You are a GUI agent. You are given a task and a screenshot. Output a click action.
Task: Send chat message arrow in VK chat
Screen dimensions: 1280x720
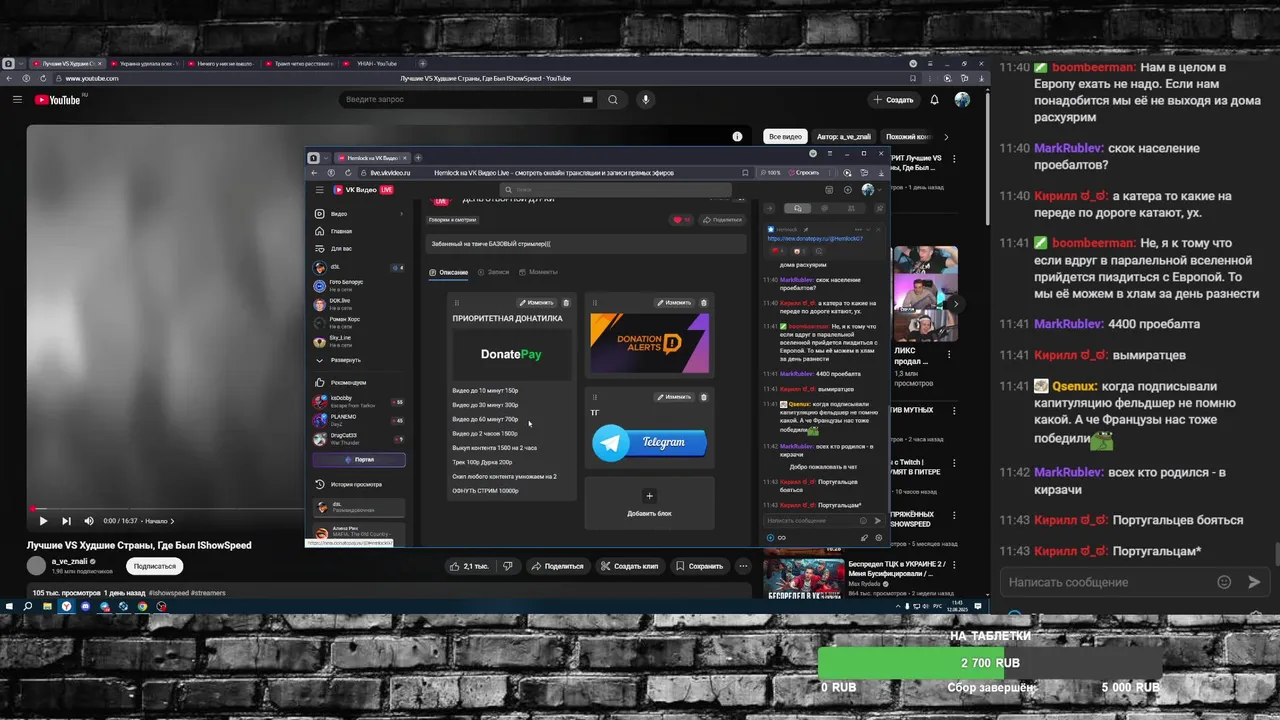[x=878, y=520]
